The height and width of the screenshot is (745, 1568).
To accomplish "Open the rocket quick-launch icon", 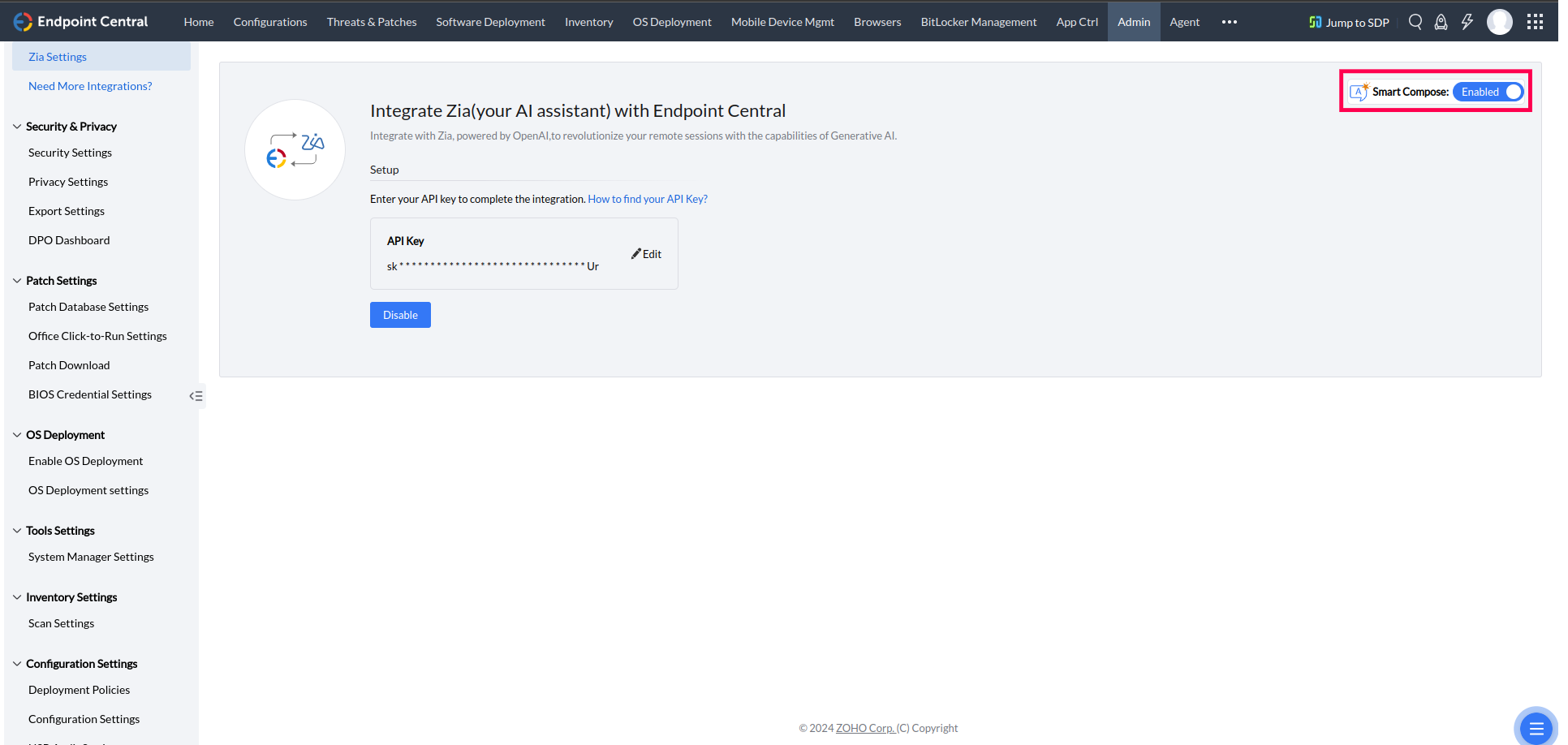I will point(1441,22).
